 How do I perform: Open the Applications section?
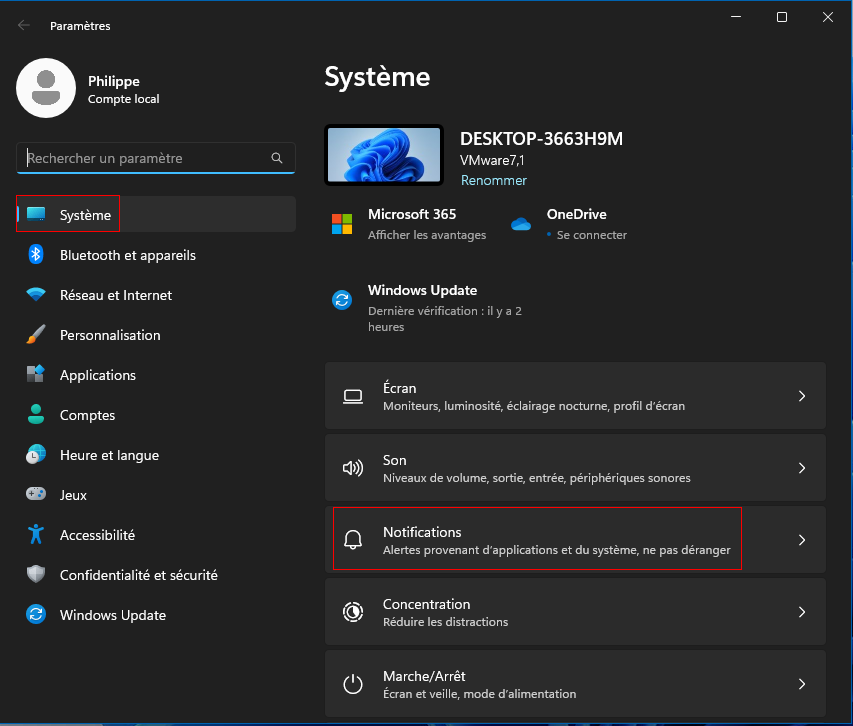point(156,375)
